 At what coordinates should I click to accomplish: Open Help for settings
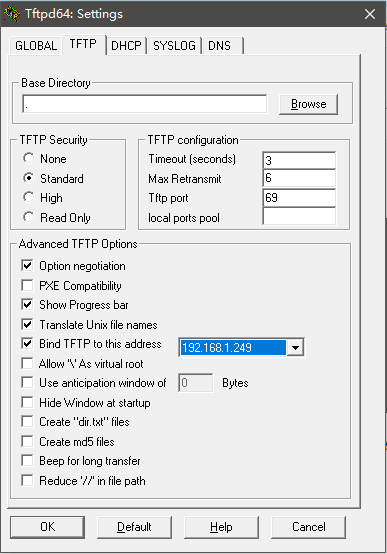221,527
